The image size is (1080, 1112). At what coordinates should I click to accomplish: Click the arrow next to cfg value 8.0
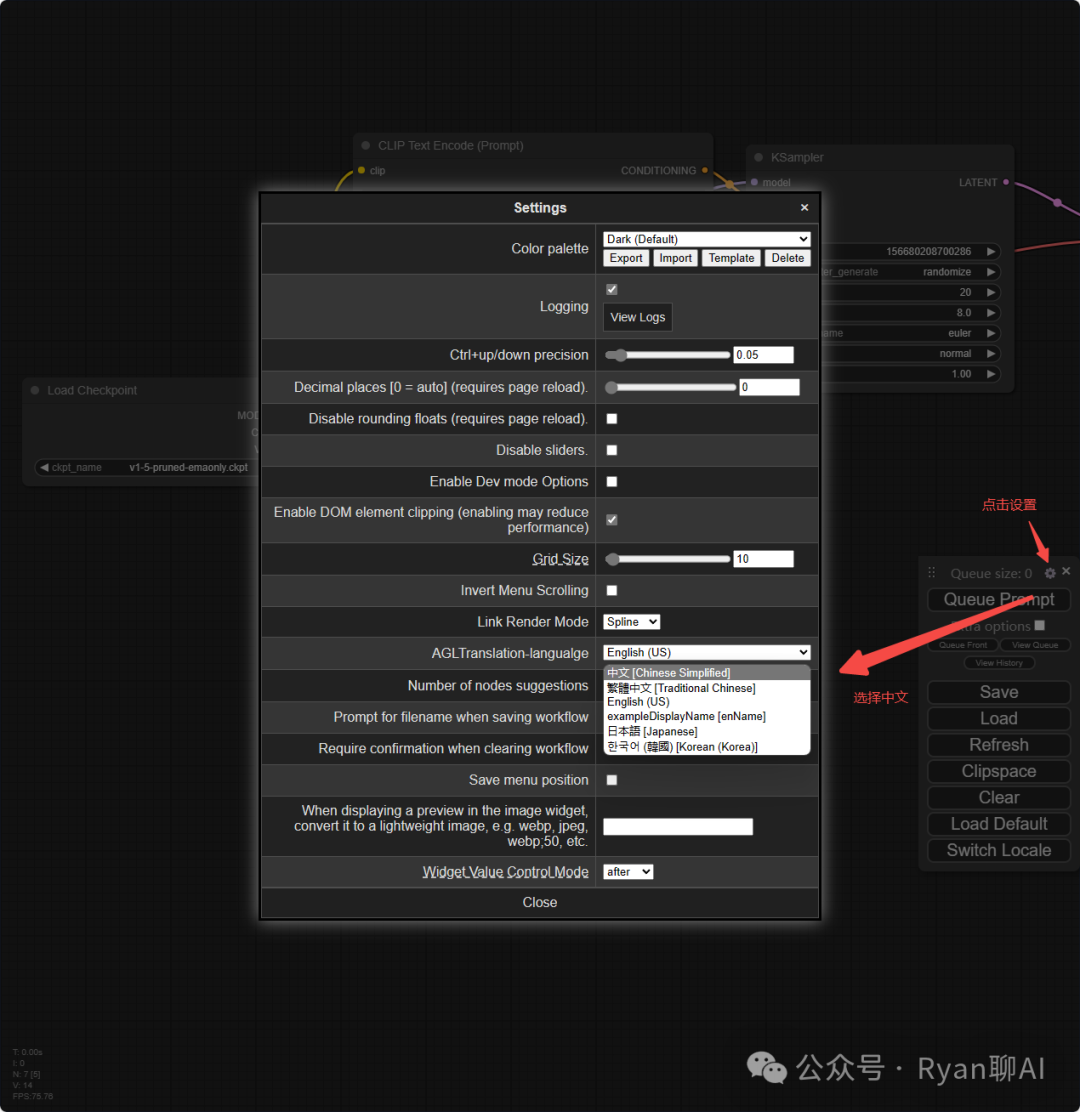[x=991, y=313]
